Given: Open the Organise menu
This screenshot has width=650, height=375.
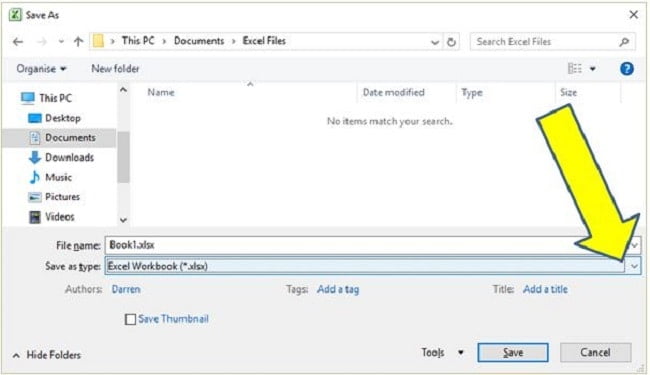Looking at the screenshot, I should click(41, 69).
